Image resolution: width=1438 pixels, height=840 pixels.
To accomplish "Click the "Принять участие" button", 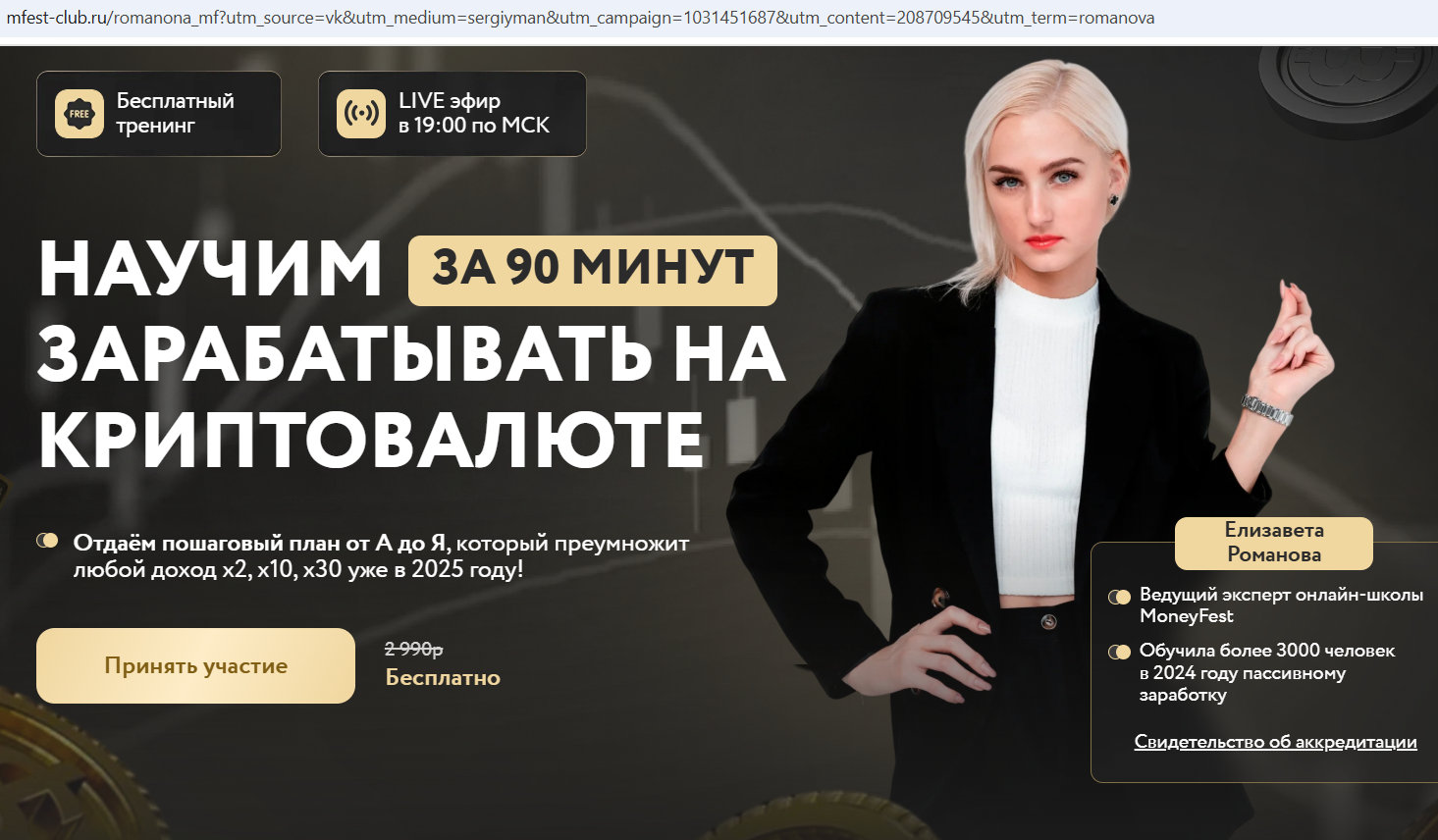I will pos(195,665).
